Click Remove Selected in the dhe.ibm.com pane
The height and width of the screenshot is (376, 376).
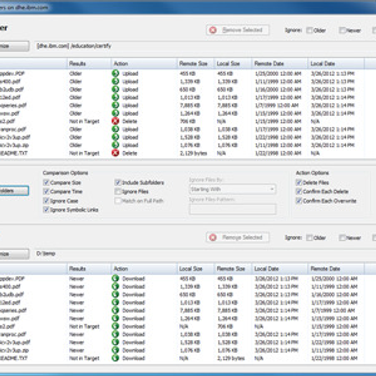(x=238, y=30)
